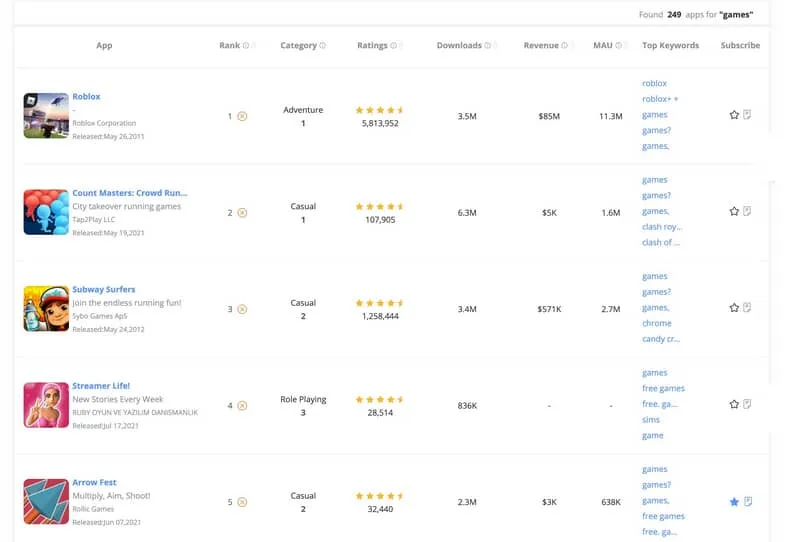Open the 'roblox' keyword link
The height and width of the screenshot is (542, 798).
tap(654, 83)
